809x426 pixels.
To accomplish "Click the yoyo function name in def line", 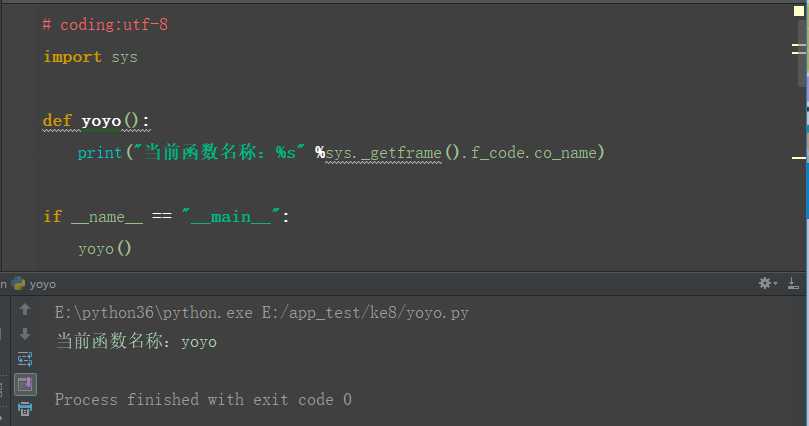I will tap(101, 121).
